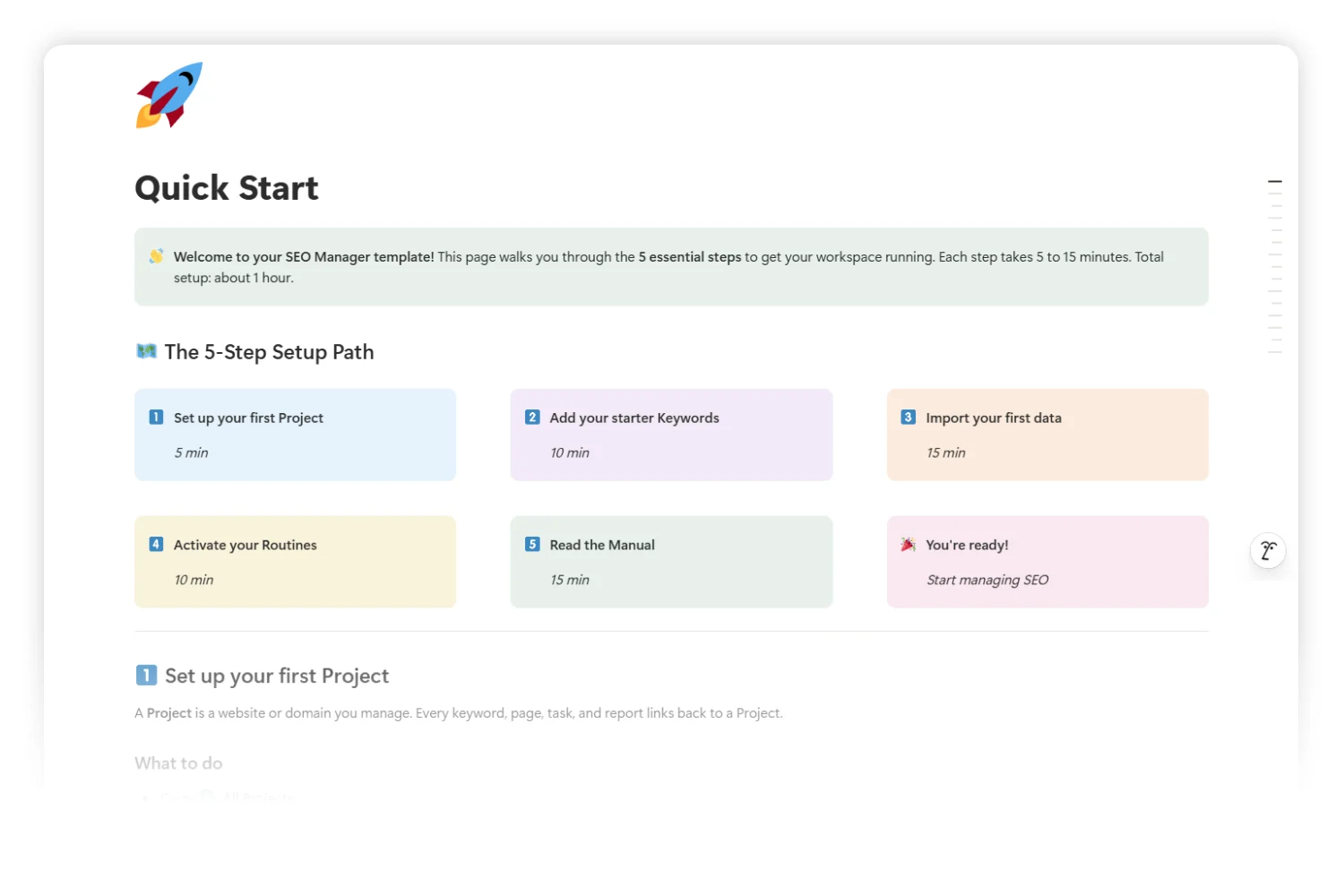Click the number 3 icon in the orange card
This screenshot has width=1344, height=896.
point(908,418)
